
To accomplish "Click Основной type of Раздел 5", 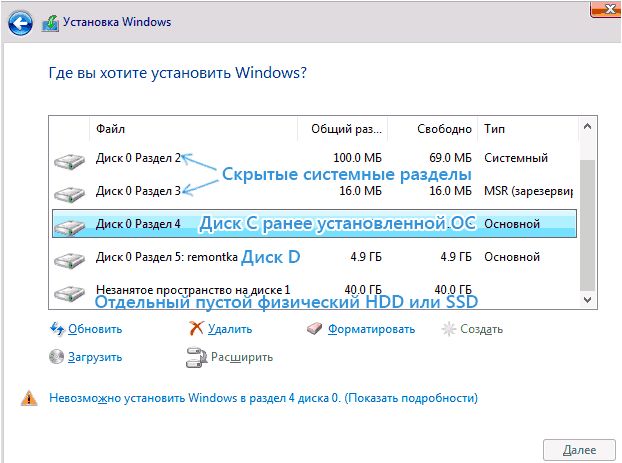I will tap(512, 257).
